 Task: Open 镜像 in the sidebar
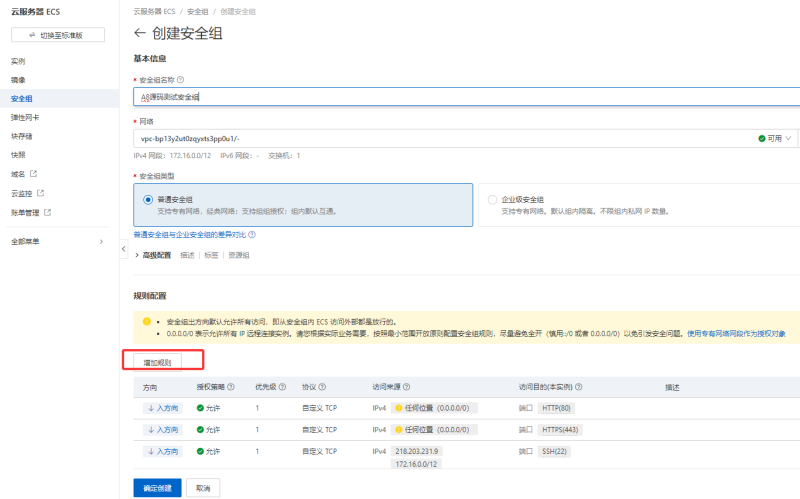[18, 80]
